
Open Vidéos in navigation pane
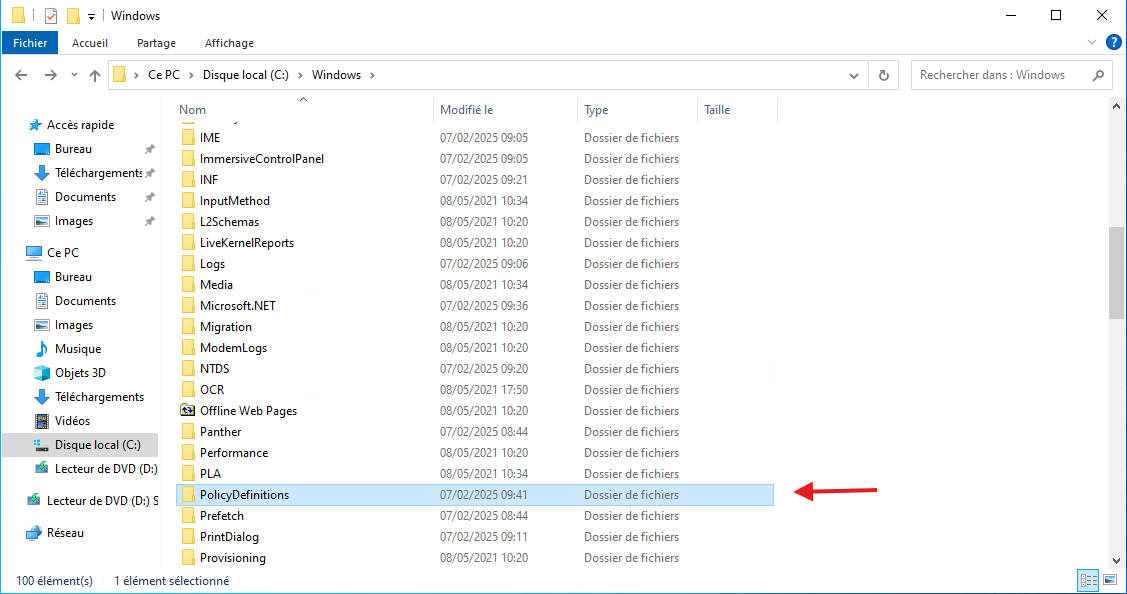coord(73,421)
